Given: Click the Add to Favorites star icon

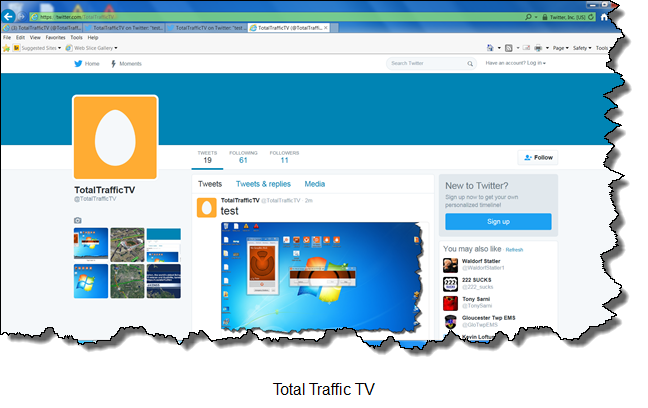Looking at the screenshot, I should click(x=6, y=48).
